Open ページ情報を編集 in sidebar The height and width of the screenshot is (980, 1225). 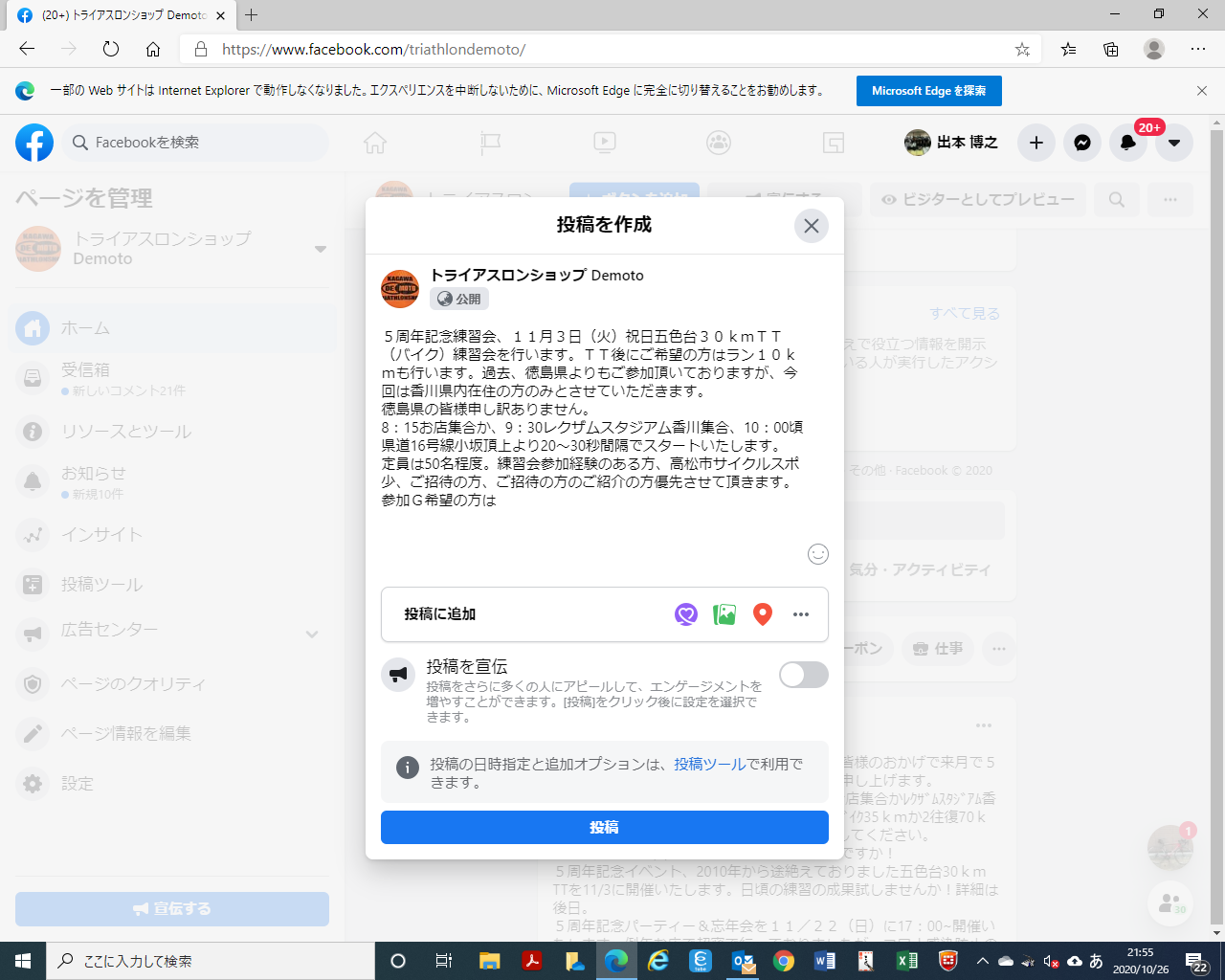[172, 734]
